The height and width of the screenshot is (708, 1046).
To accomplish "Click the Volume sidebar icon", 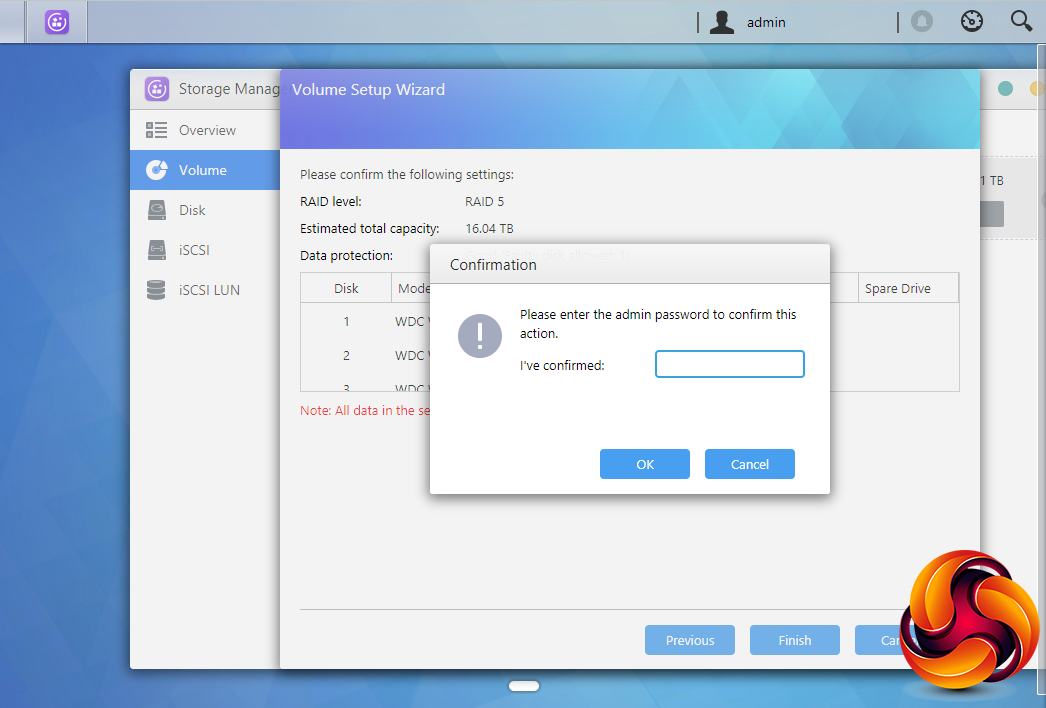I will pos(157,169).
